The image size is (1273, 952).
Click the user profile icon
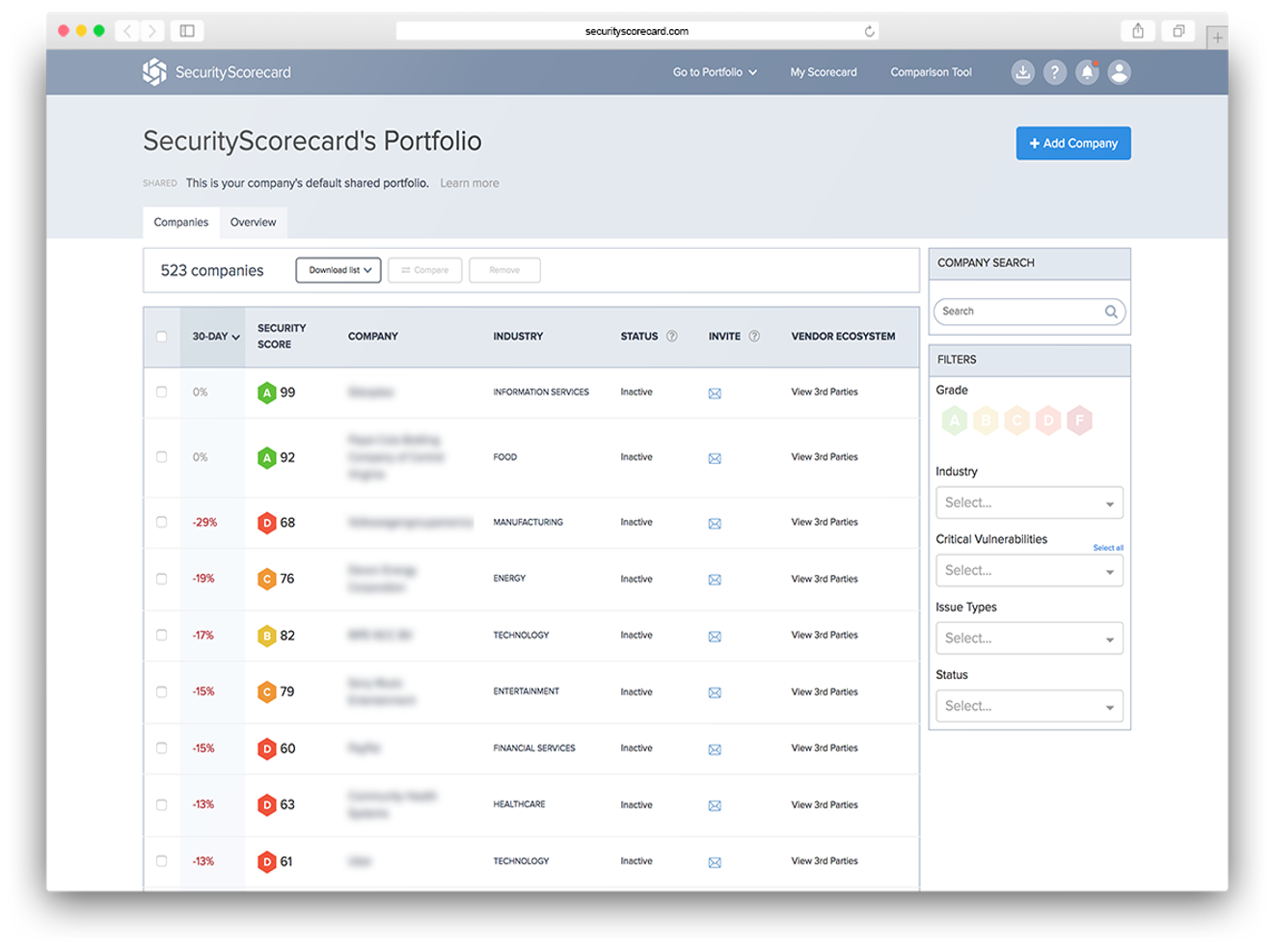pyautogui.click(x=1119, y=71)
